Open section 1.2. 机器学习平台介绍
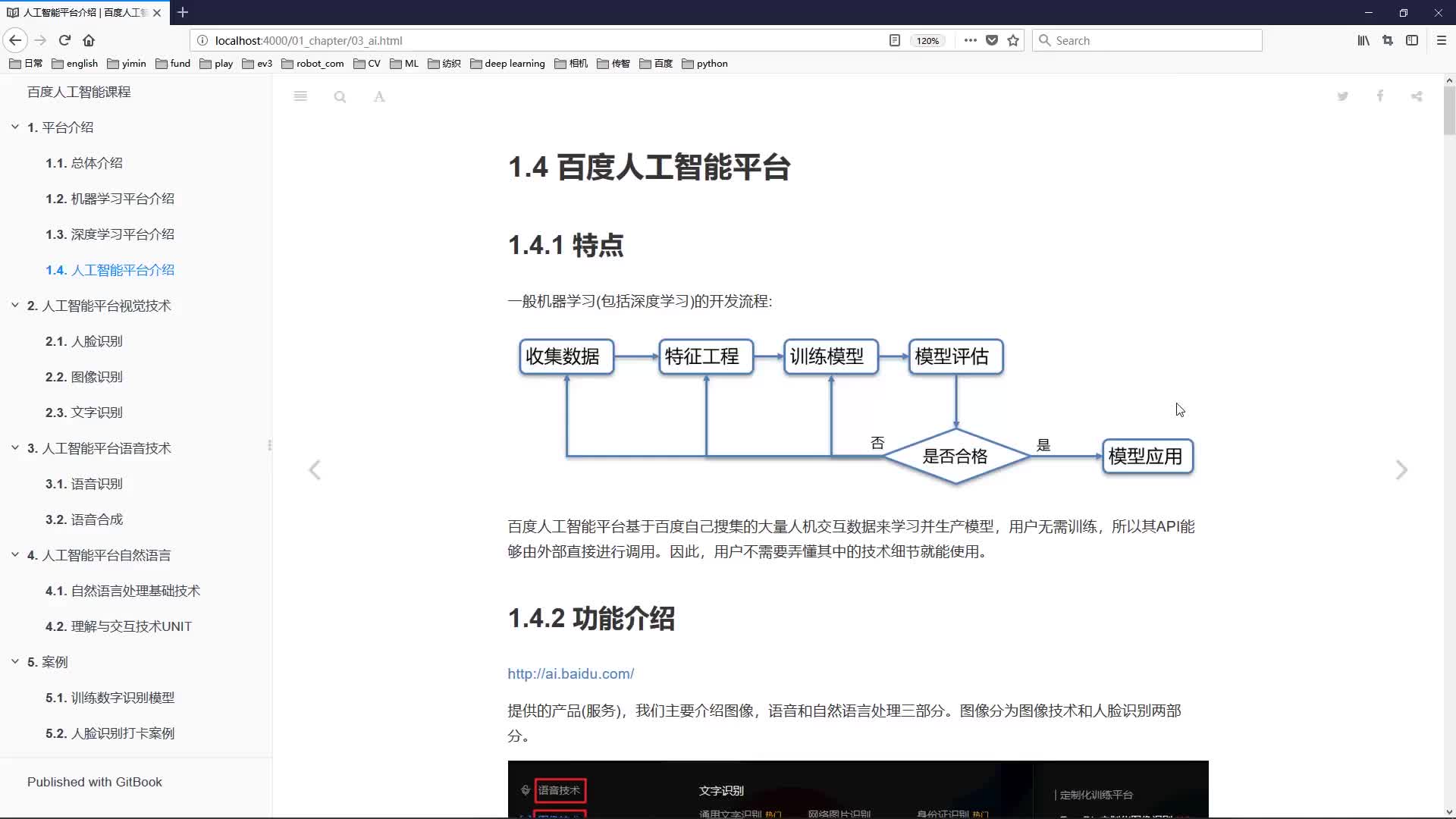 coord(110,199)
